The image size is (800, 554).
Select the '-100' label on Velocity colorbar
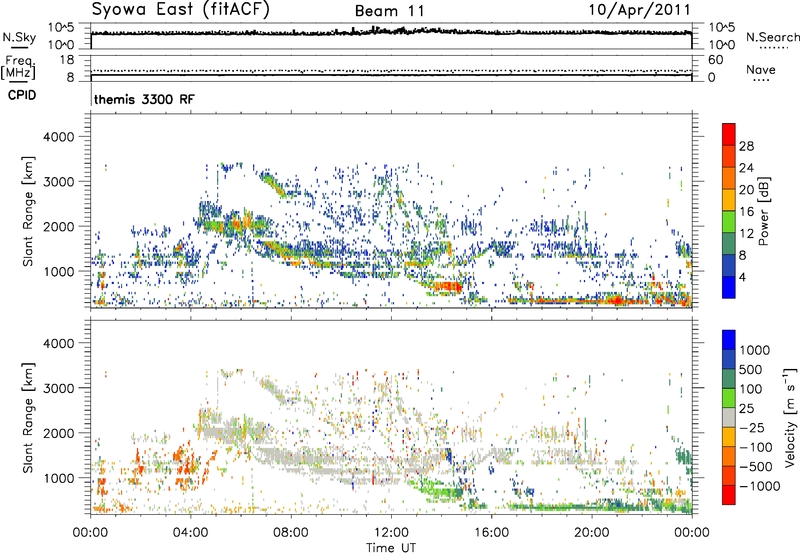click(x=756, y=447)
